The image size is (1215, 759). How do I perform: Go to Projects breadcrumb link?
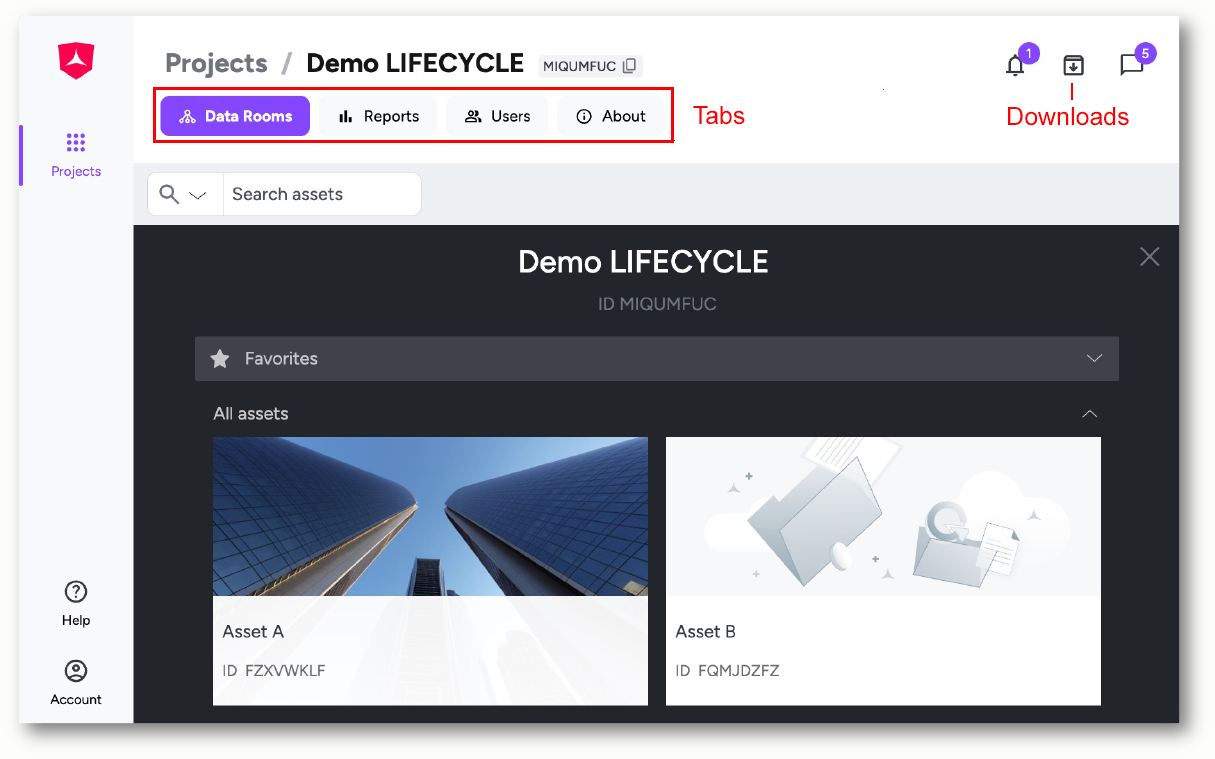(216, 63)
